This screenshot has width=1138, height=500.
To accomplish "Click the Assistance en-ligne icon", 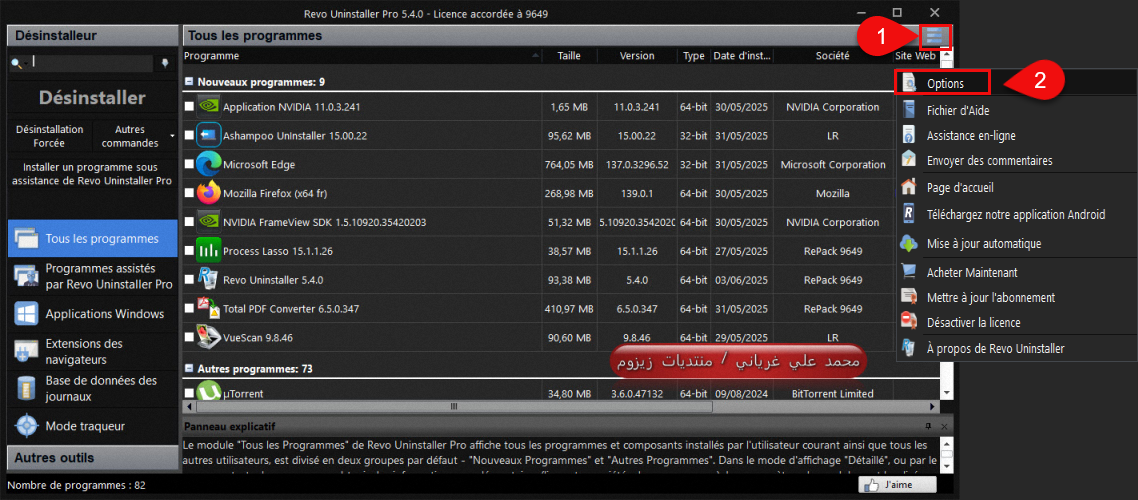I will [909, 135].
